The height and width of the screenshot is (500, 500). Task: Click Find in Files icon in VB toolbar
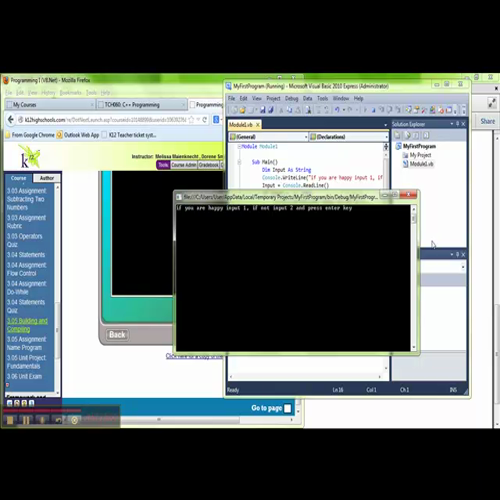[308, 110]
